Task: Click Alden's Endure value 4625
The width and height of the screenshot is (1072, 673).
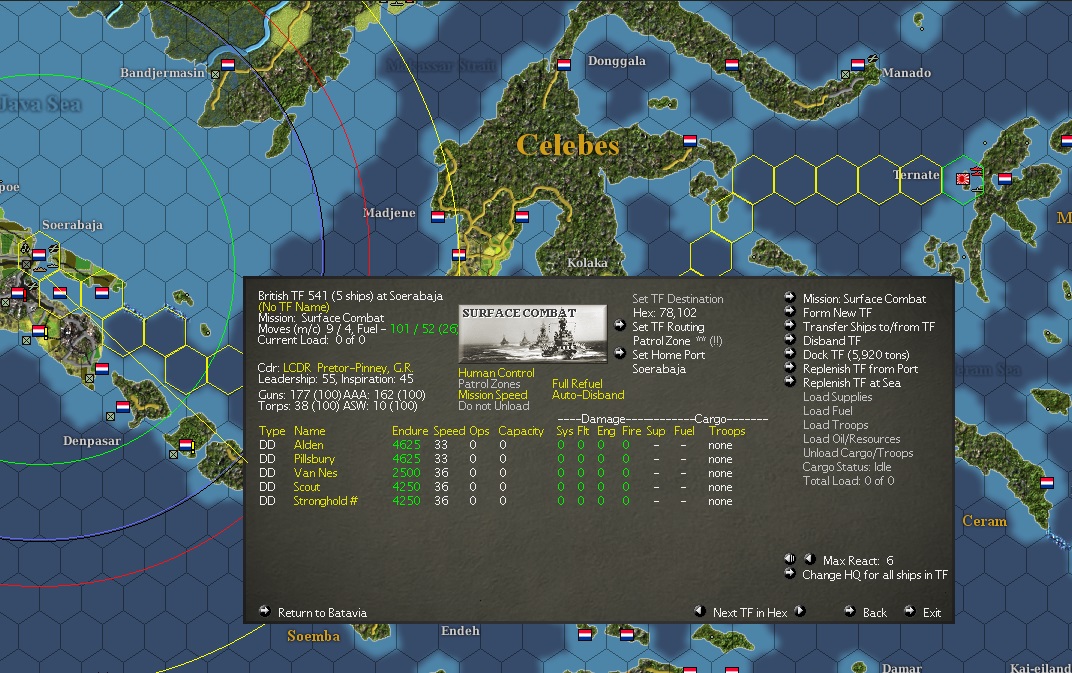Action: (406, 445)
